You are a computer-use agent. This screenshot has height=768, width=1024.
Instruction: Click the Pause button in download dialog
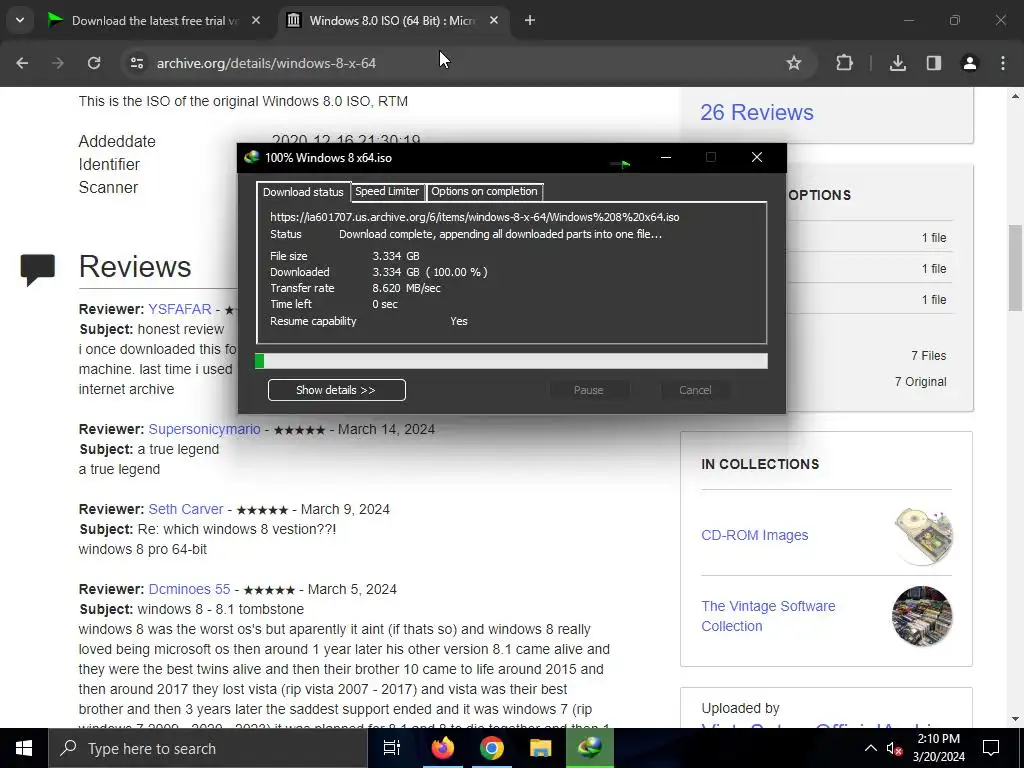tap(588, 390)
